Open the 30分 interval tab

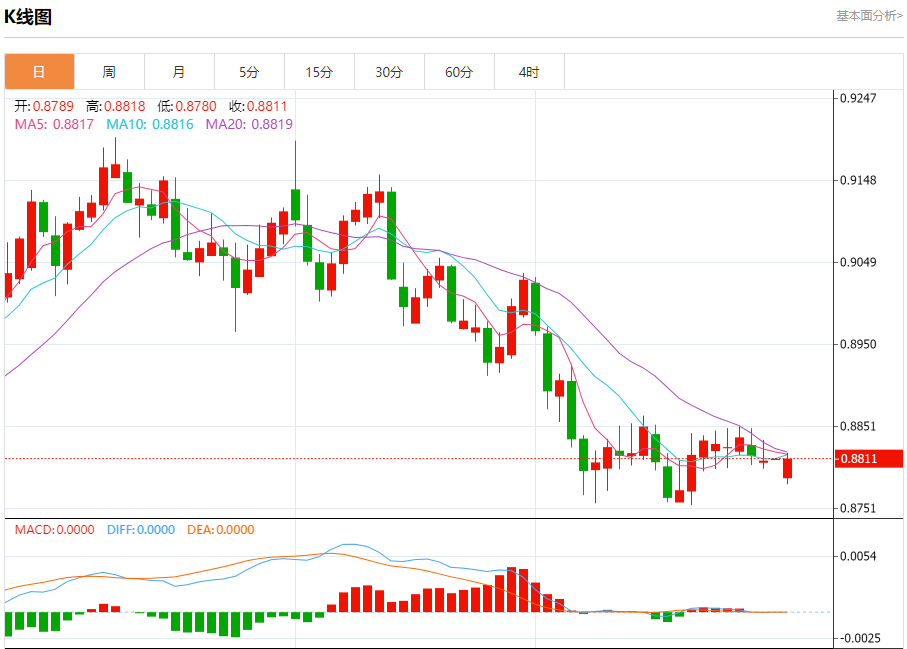click(x=389, y=72)
